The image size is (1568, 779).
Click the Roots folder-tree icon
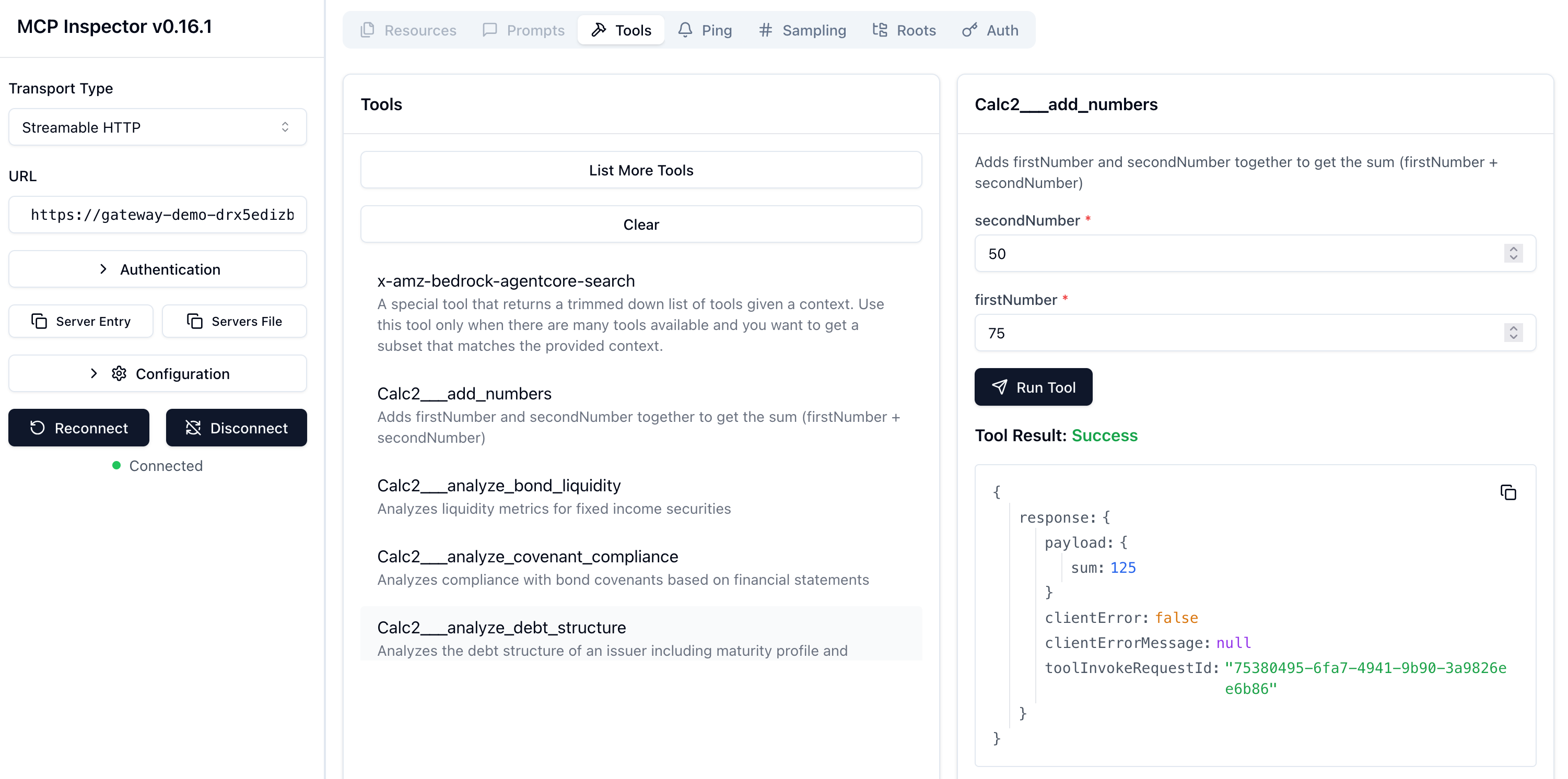click(x=880, y=30)
